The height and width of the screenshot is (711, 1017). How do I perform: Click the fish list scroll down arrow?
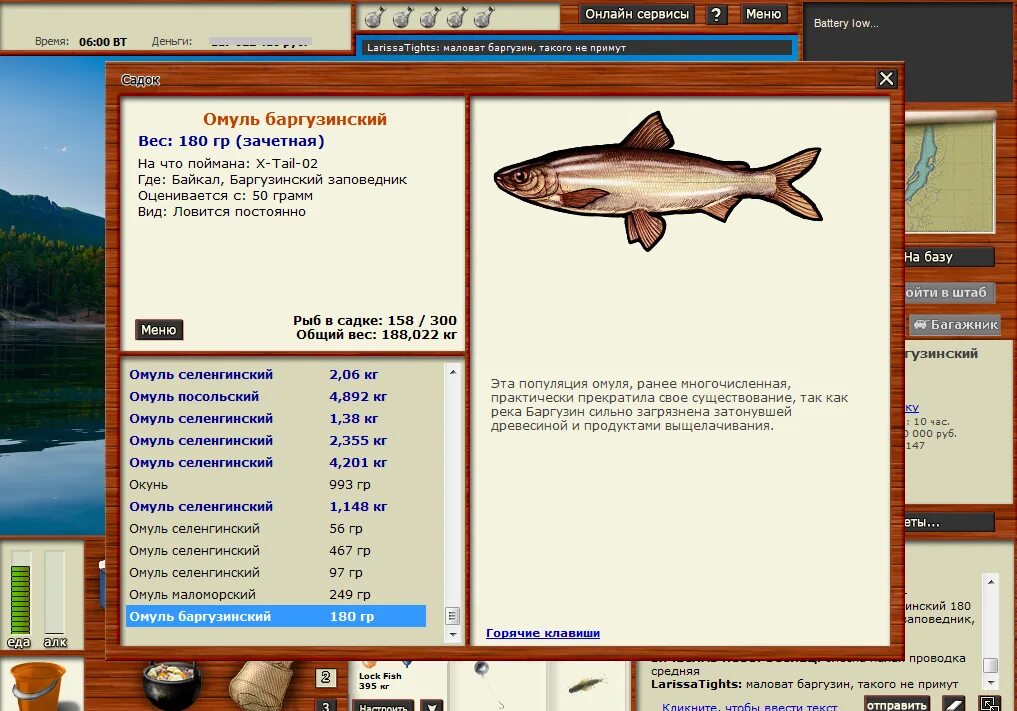click(453, 634)
